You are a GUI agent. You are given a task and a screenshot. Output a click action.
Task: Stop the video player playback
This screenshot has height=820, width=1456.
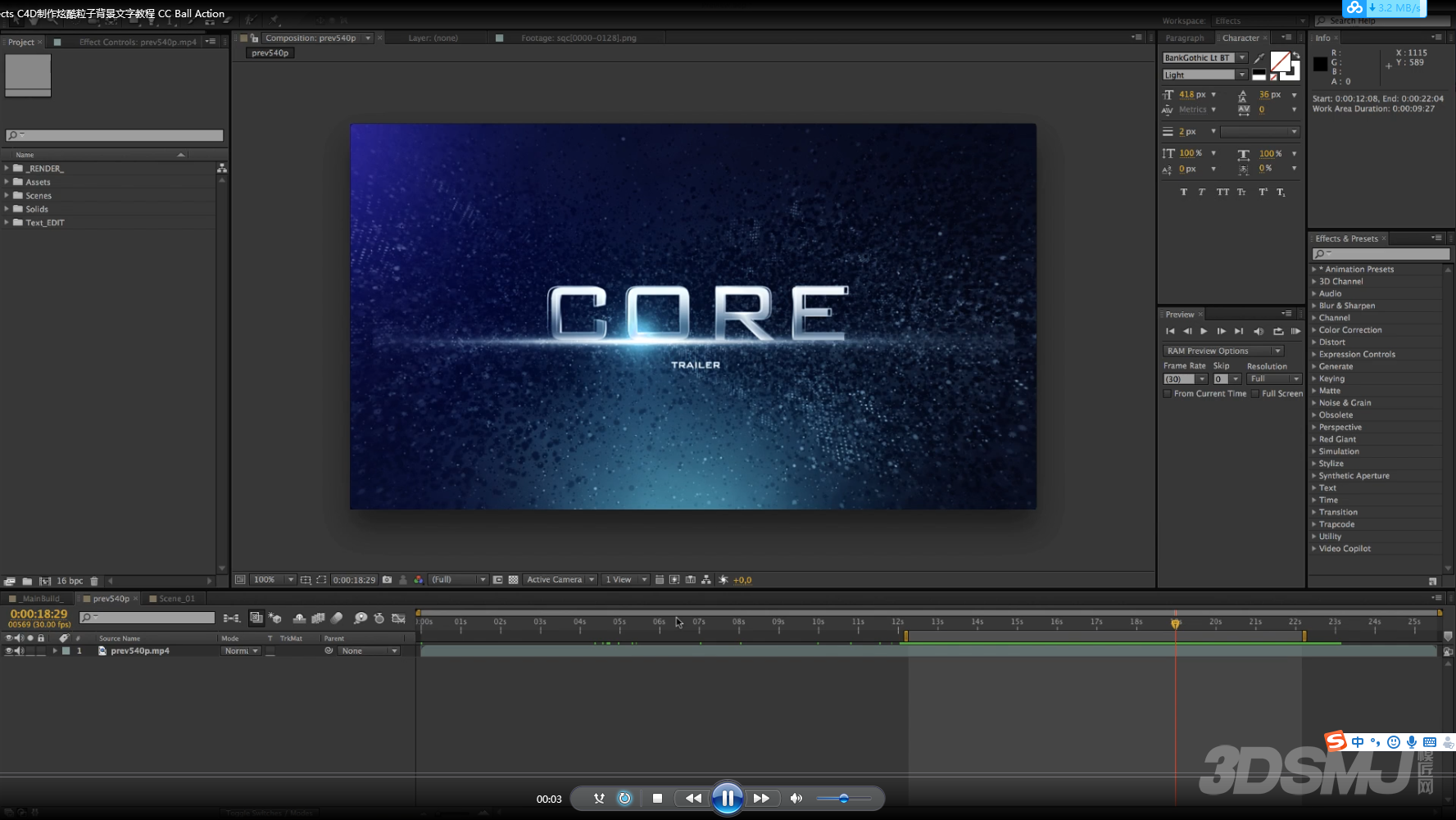pos(657,798)
